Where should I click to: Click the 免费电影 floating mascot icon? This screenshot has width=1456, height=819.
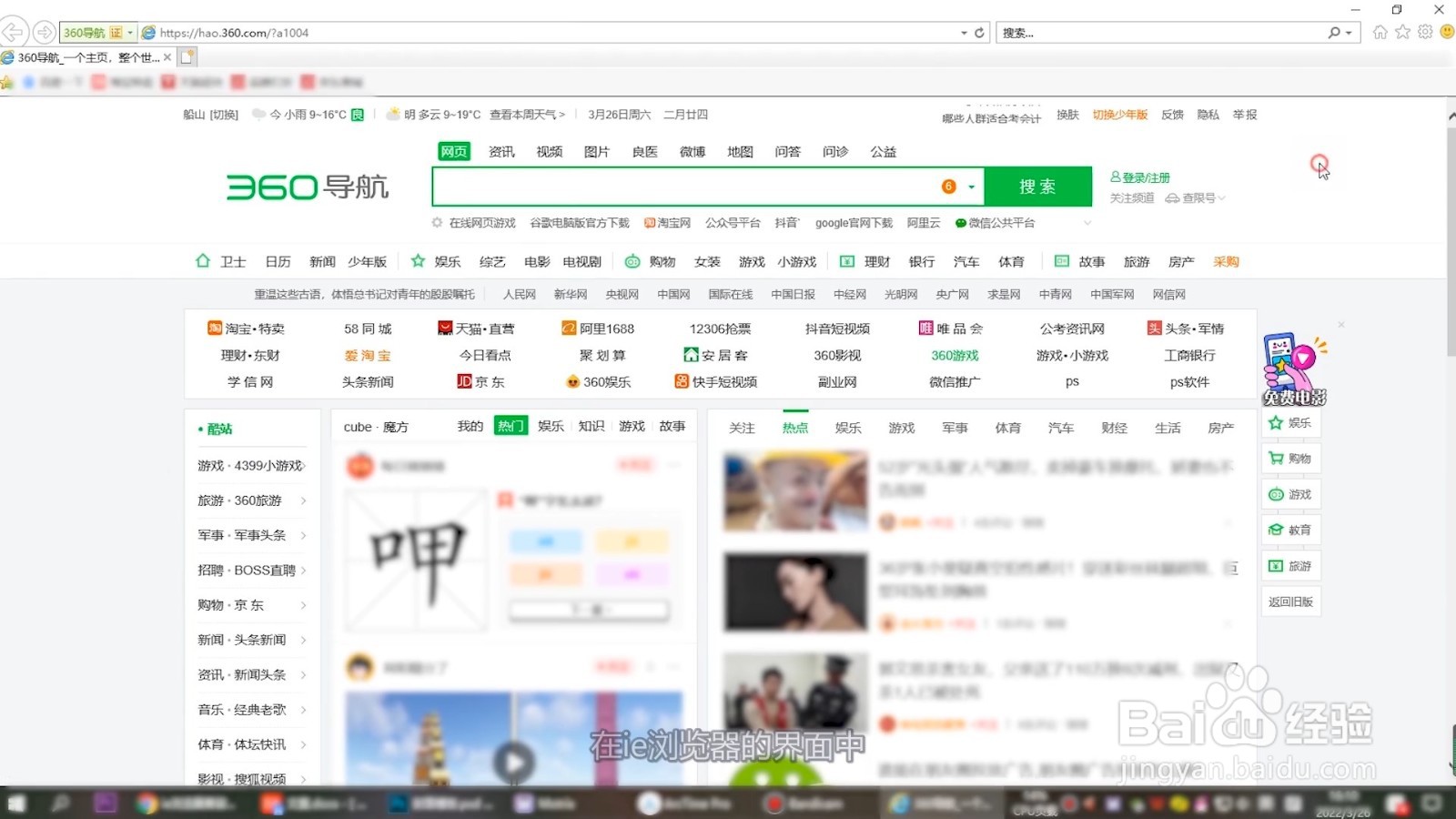[x=1293, y=369]
